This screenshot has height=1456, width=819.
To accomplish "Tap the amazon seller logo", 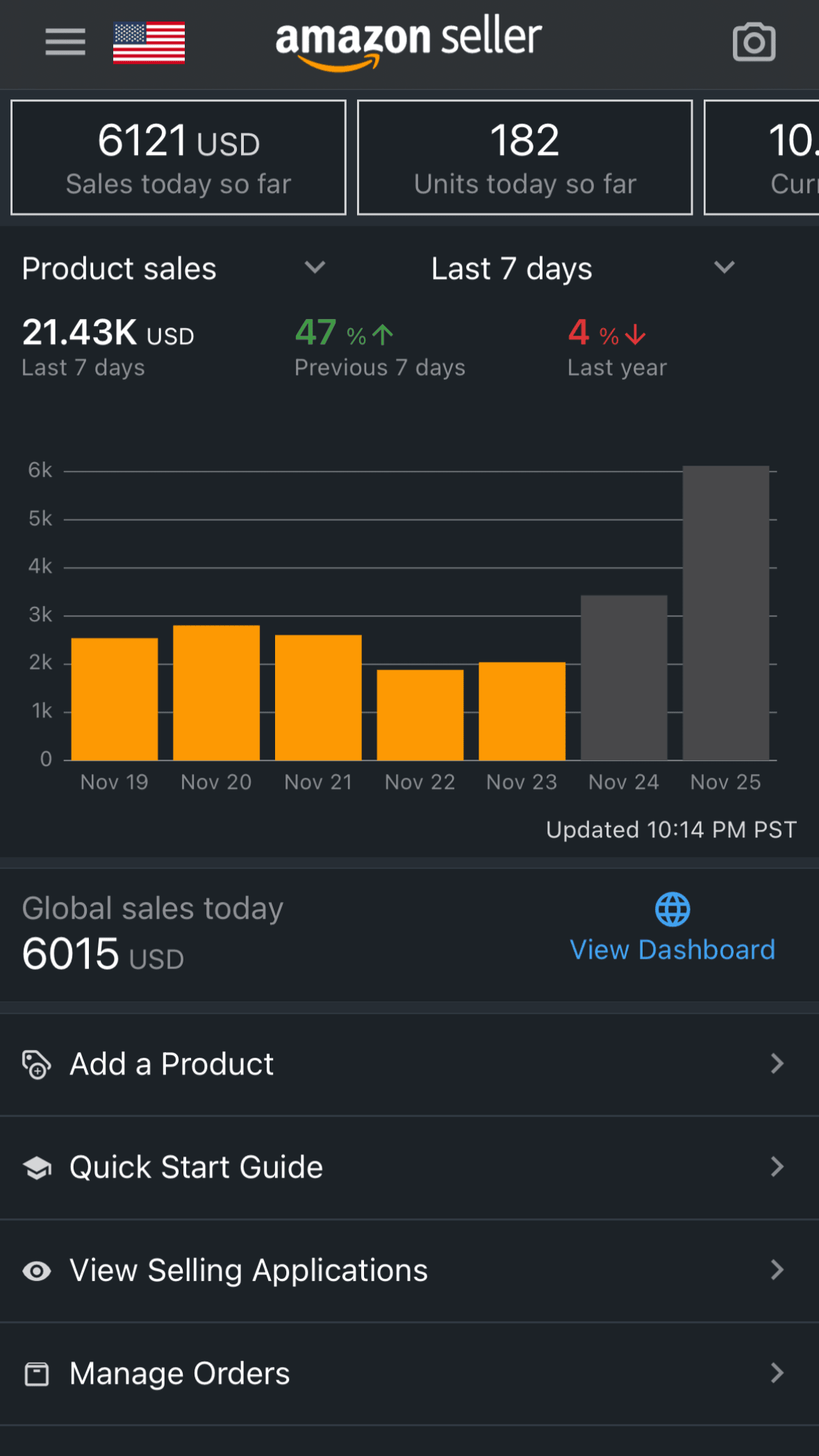I will (x=408, y=43).
